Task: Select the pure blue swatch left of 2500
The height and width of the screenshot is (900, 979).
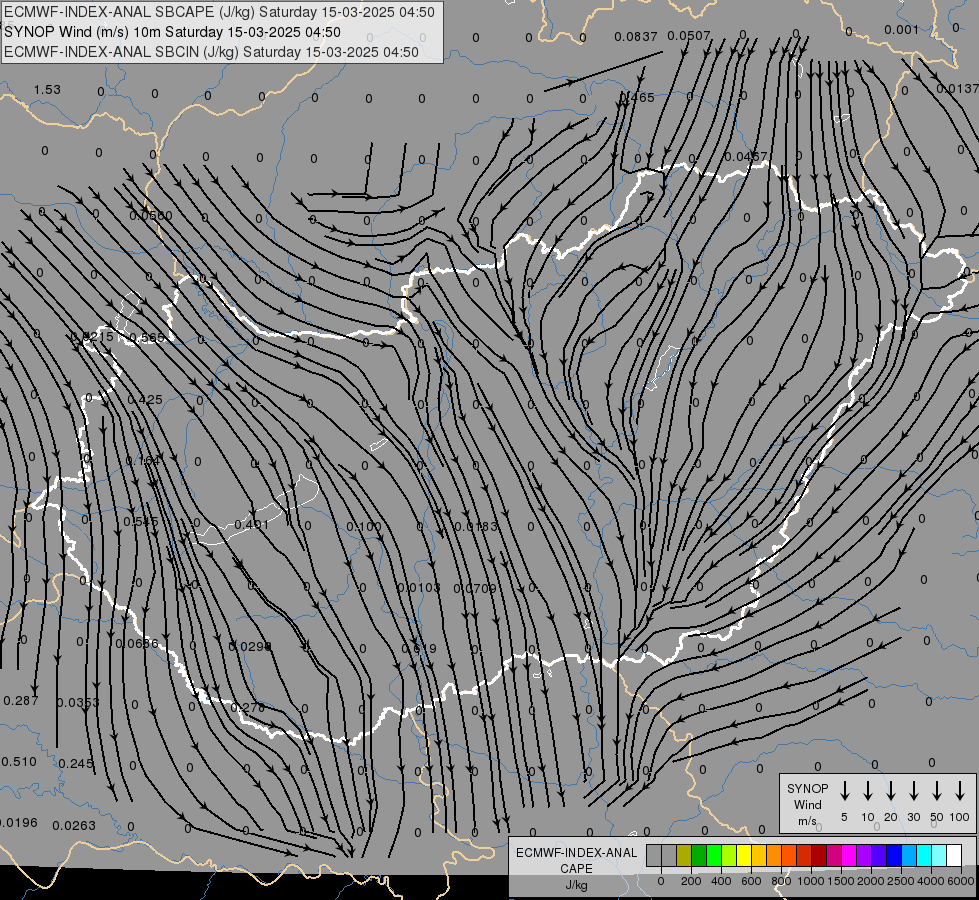Action: pos(894,856)
